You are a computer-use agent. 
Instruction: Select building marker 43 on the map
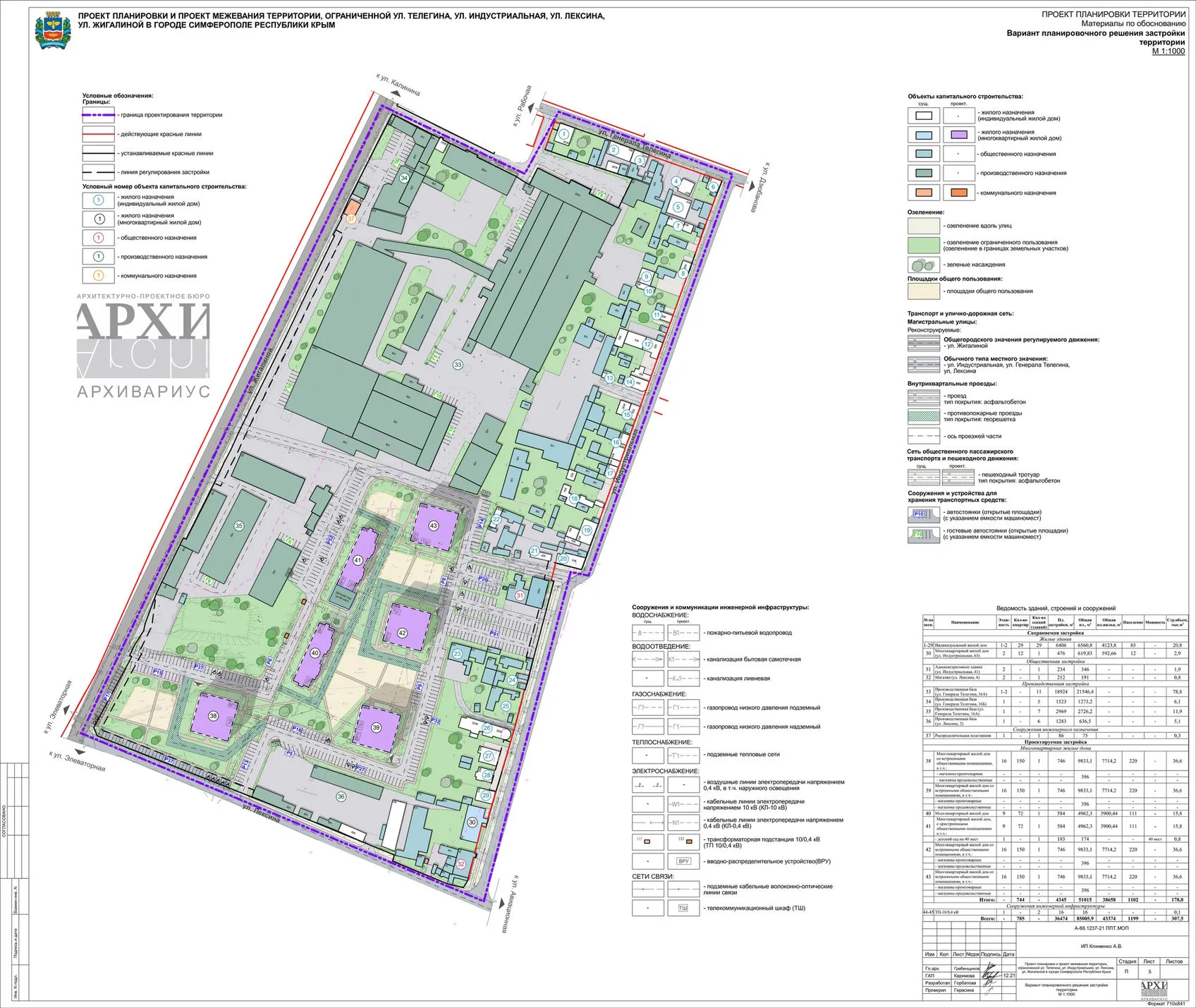pyautogui.click(x=434, y=526)
